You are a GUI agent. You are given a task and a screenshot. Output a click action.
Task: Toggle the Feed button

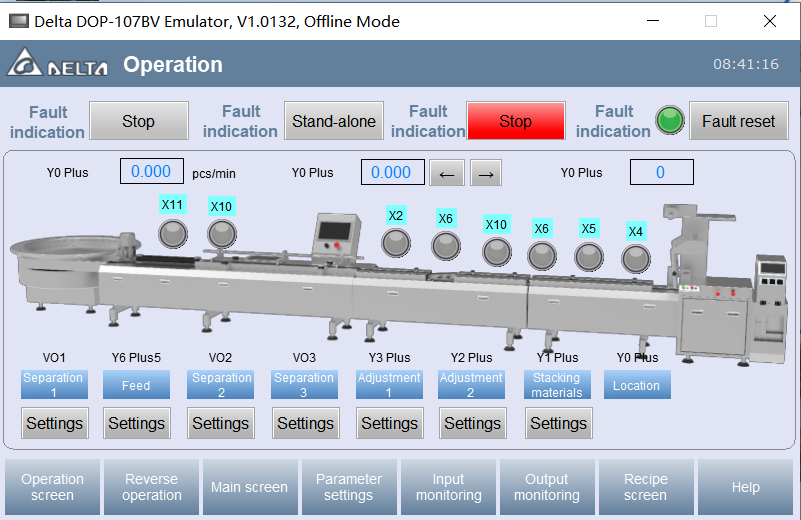coord(136,385)
